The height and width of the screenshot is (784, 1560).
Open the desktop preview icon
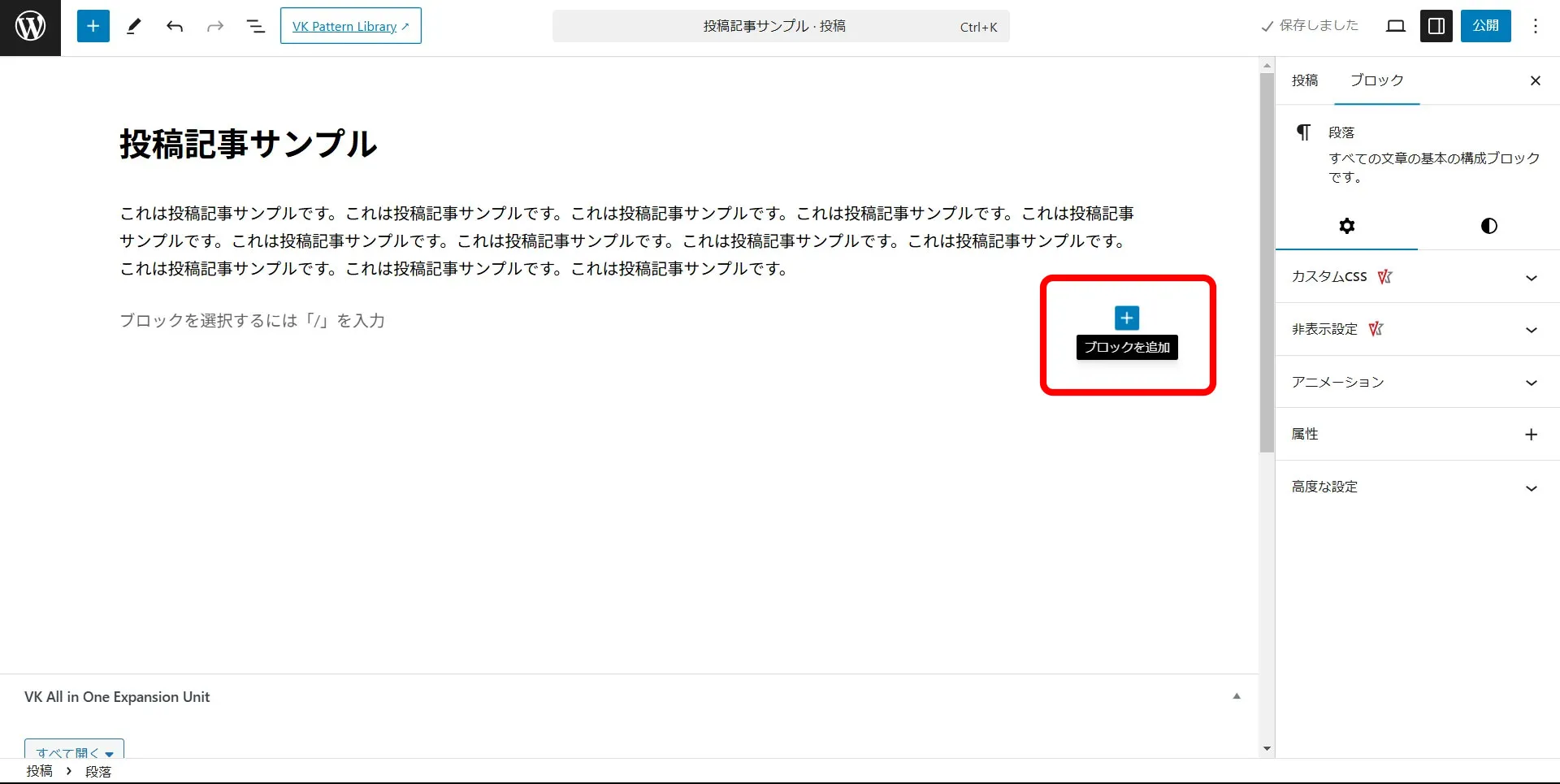pyautogui.click(x=1396, y=26)
